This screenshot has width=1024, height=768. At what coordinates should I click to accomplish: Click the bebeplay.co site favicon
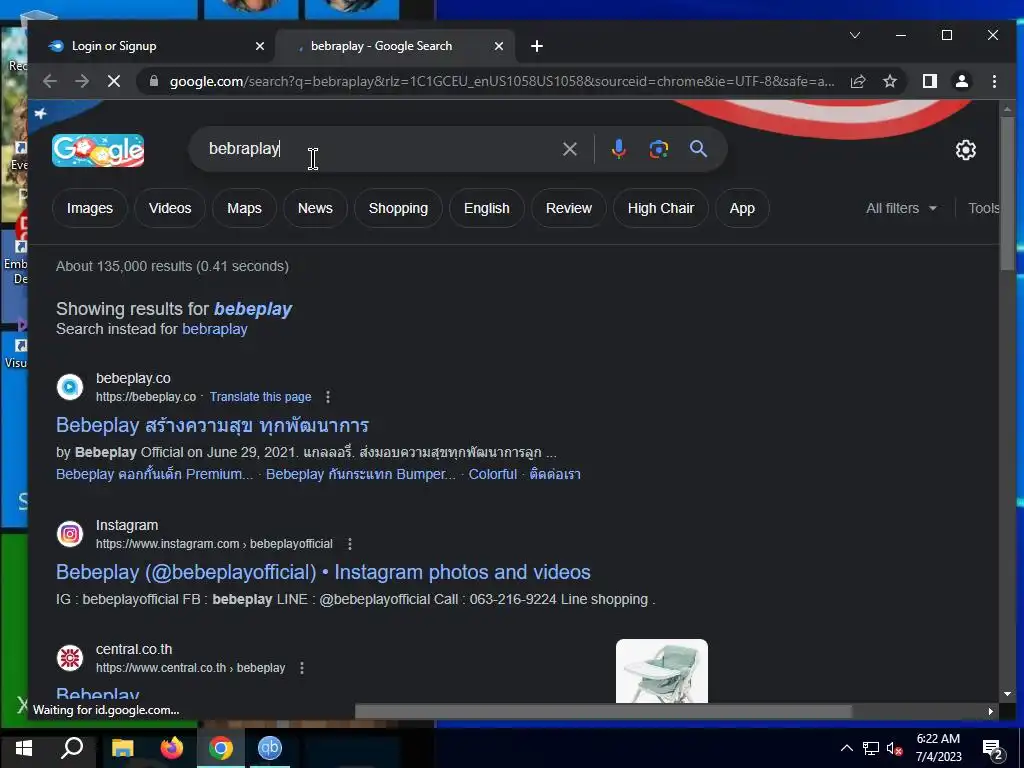tap(70, 387)
